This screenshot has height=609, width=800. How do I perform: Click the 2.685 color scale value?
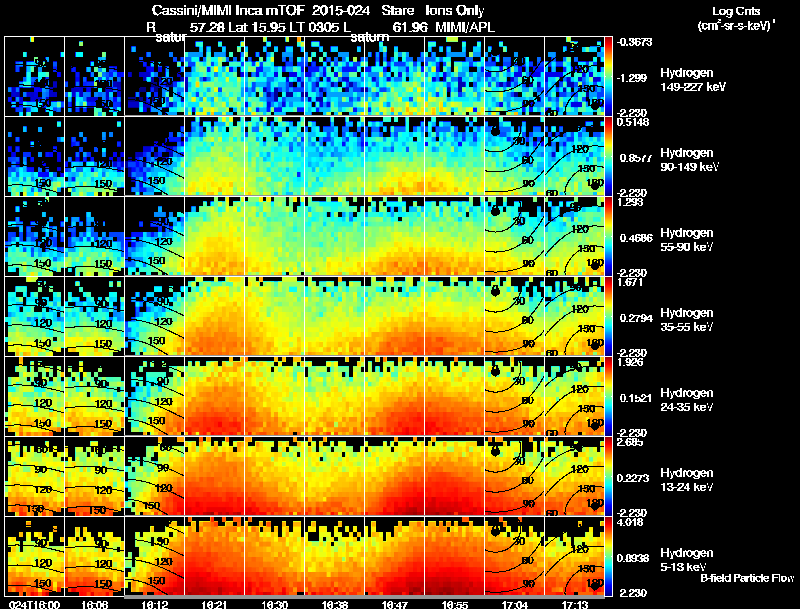[x=630, y=442]
